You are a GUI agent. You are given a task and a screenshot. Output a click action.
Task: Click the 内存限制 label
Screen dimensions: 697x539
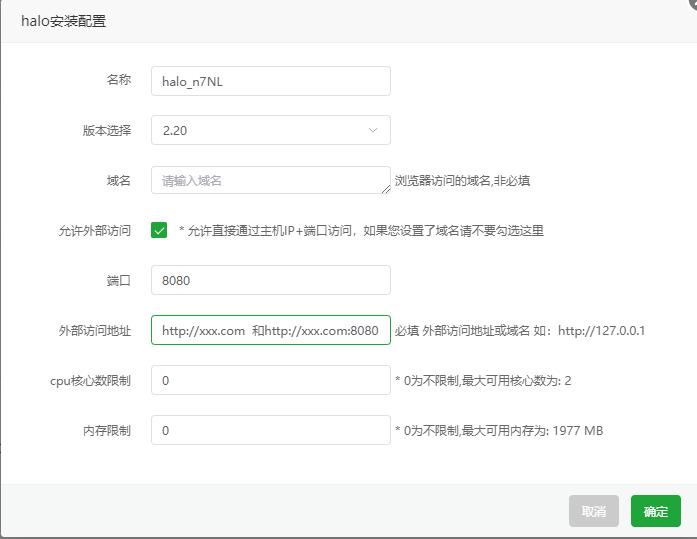point(107,431)
